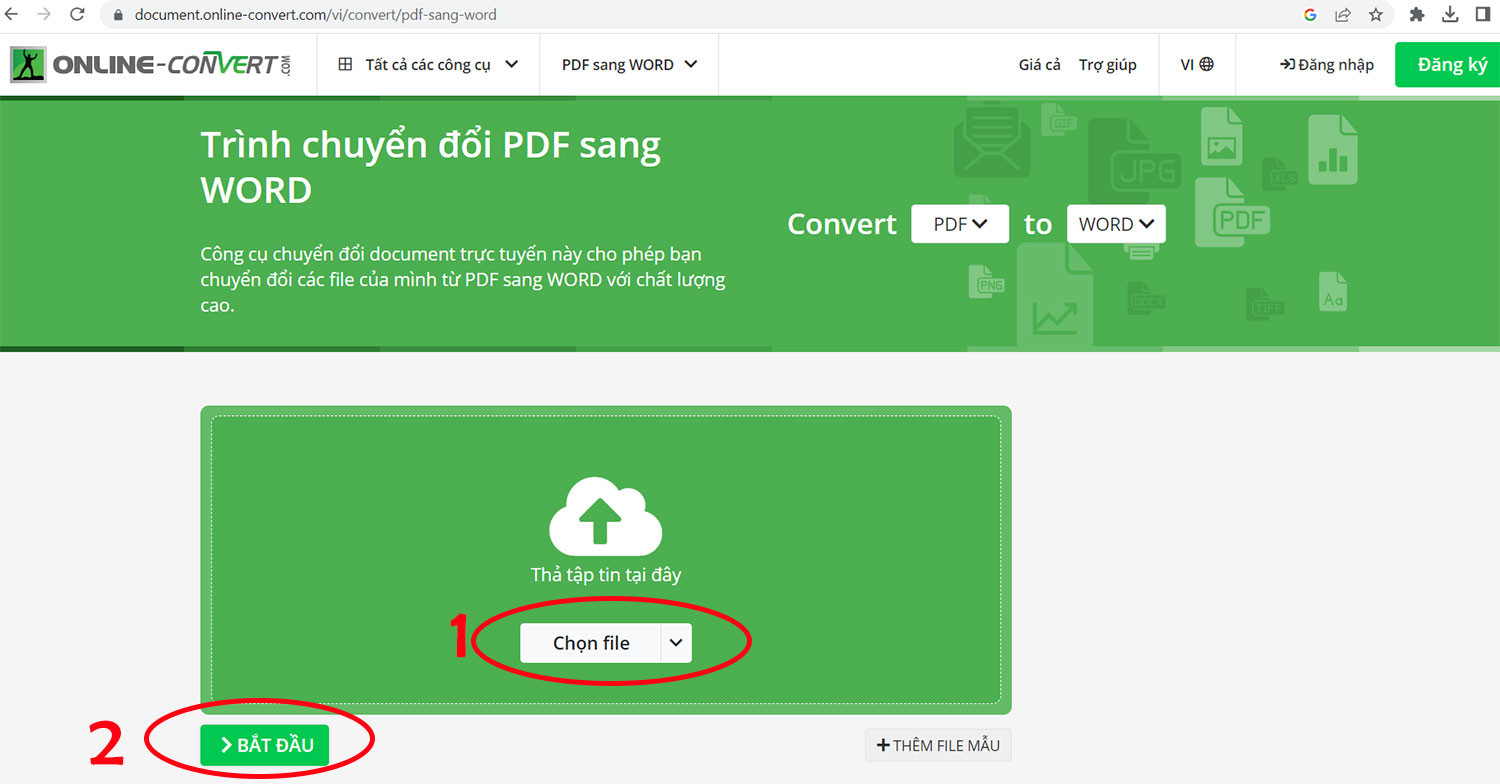1500x784 pixels.
Task: Open Giá cả page
Action: coord(1039,64)
